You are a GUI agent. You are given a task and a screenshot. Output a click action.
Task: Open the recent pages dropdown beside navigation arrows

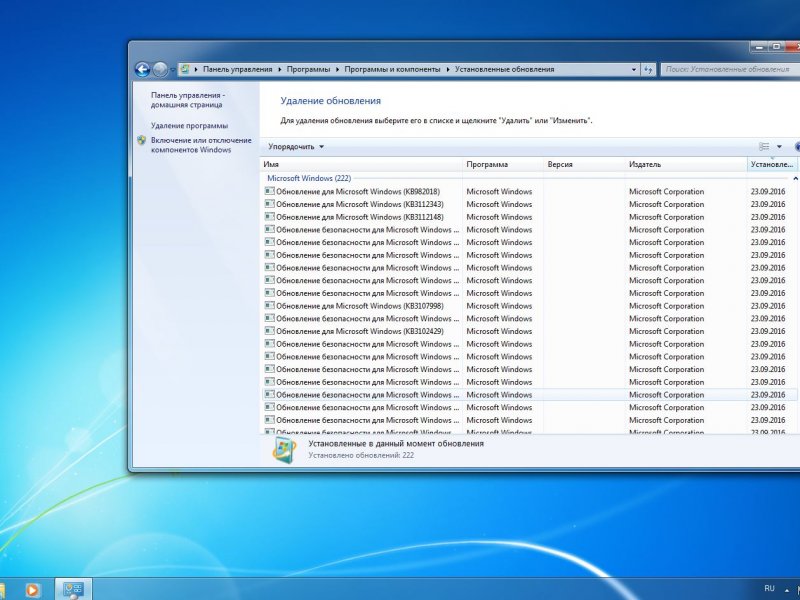(x=172, y=70)
